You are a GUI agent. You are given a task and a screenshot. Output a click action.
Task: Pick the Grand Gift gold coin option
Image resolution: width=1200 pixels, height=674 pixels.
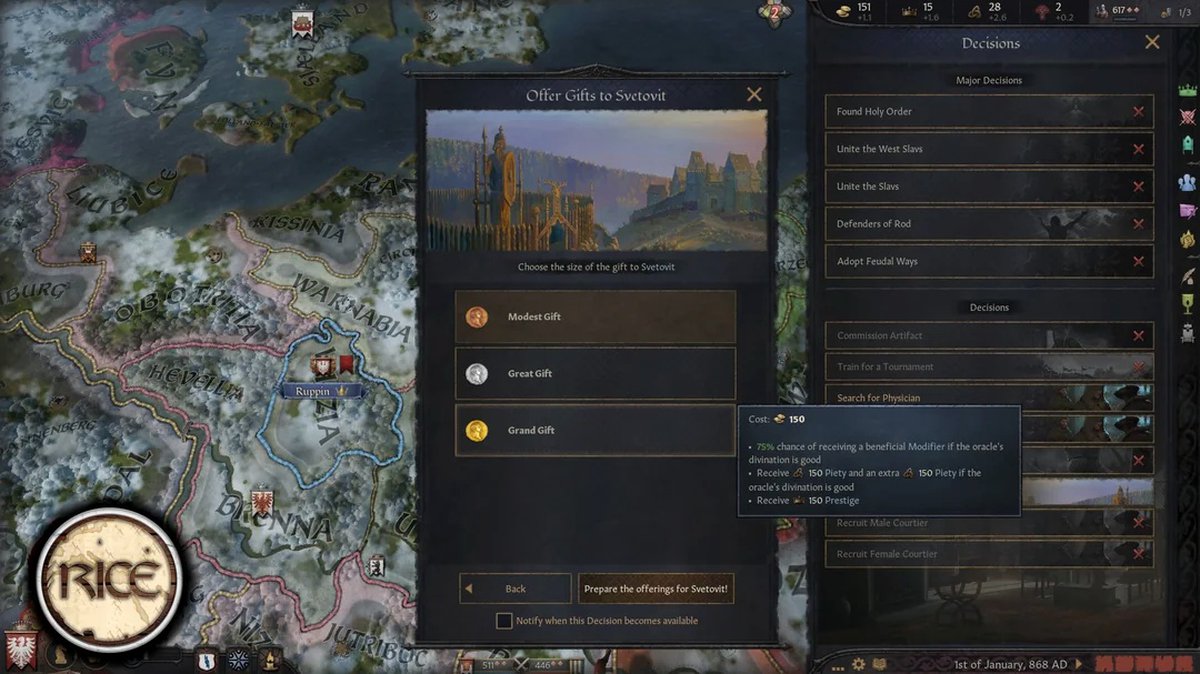point(596,431)
